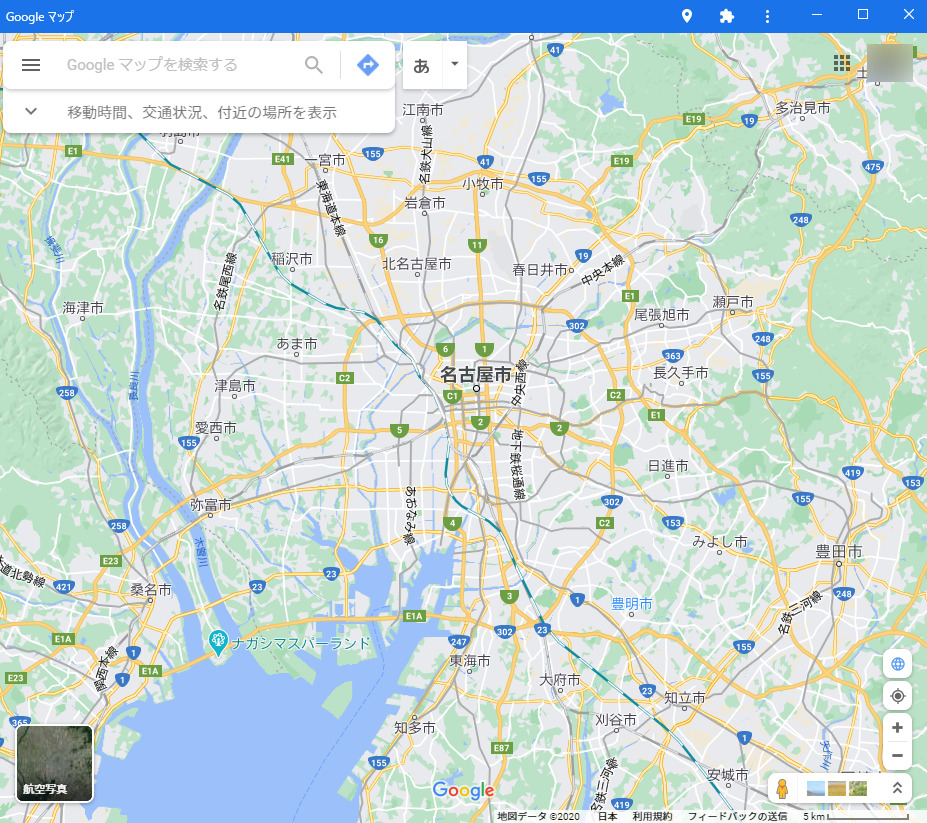Expand the imagery strip double chevron

(x=897, y=788)
